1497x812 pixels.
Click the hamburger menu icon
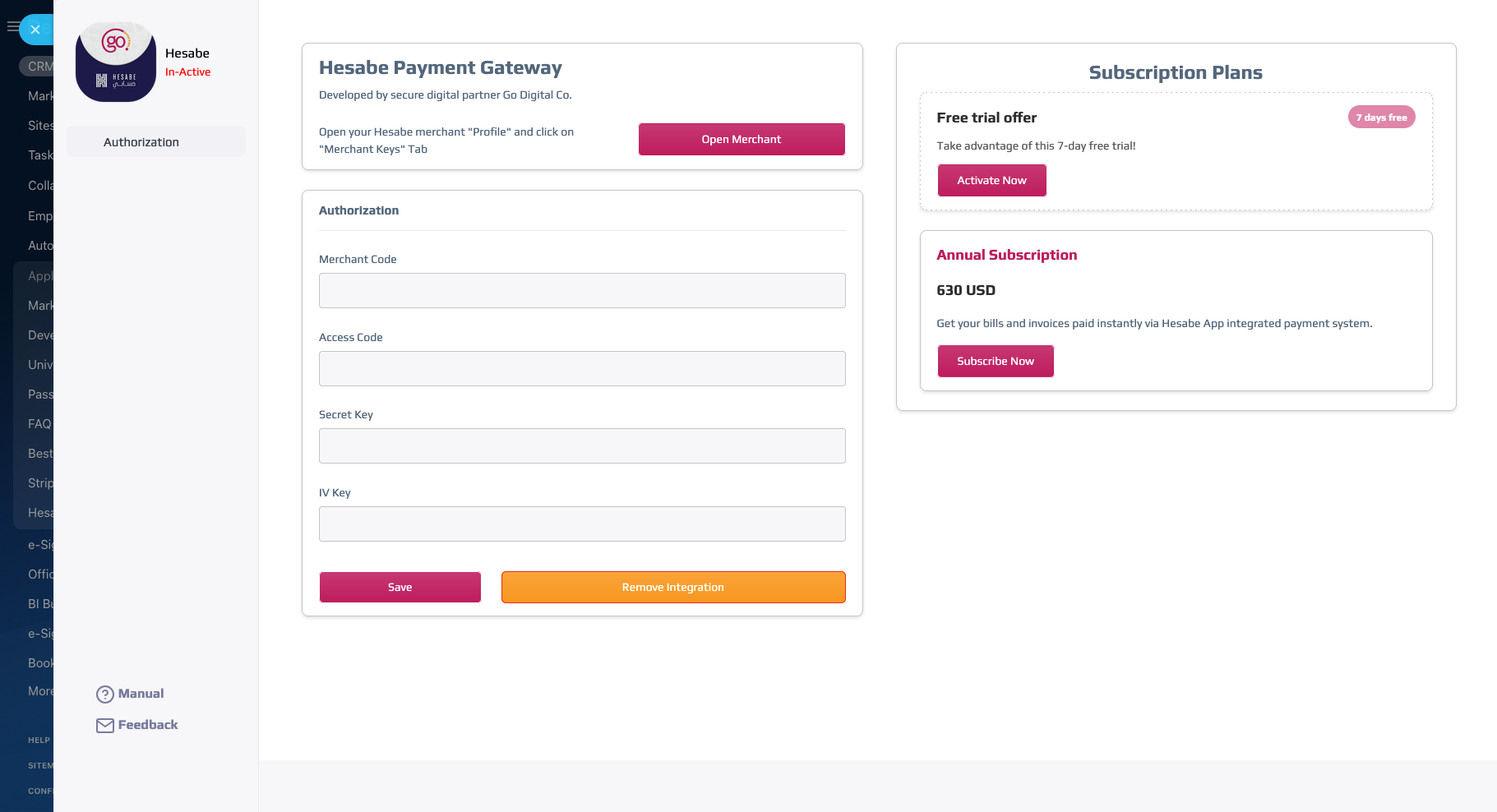[12, 27]
